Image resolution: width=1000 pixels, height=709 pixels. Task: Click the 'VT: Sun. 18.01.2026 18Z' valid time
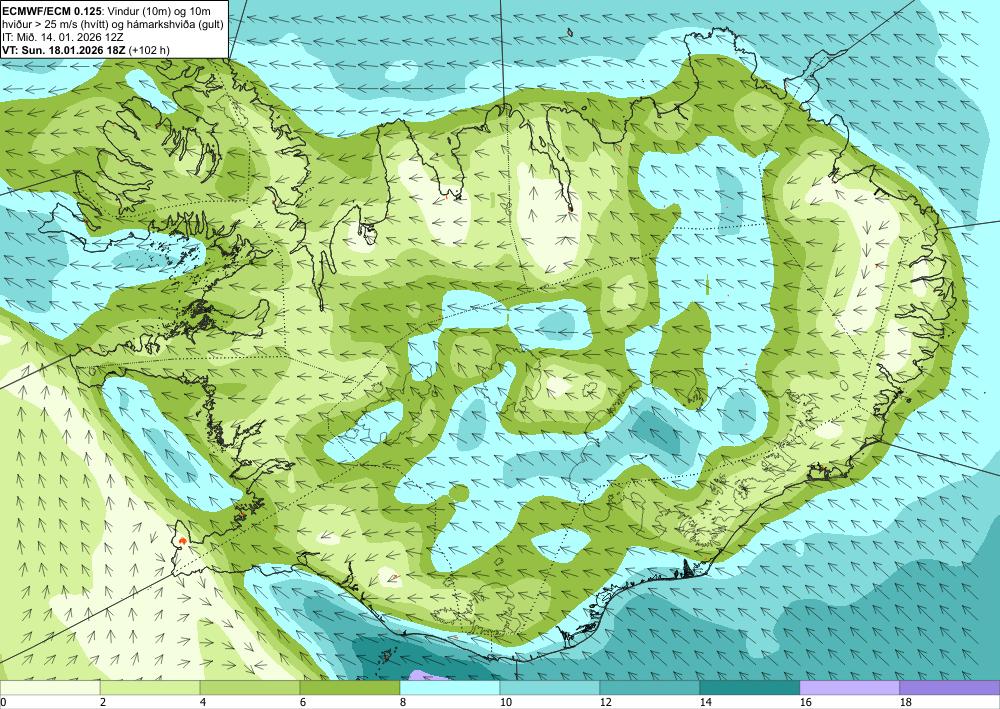[64, 50]
